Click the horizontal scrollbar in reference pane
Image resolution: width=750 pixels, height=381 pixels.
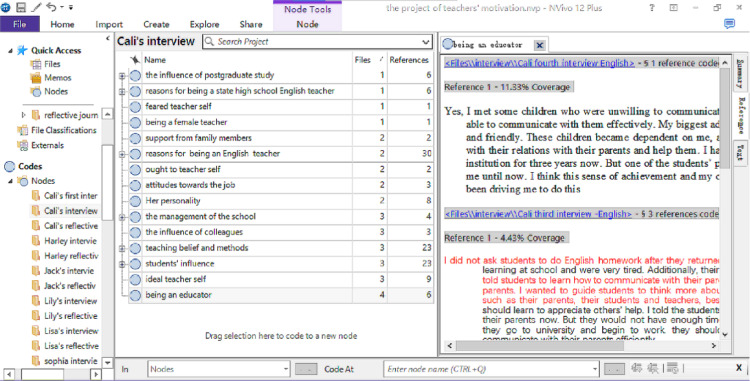click(x=581, y=345)
